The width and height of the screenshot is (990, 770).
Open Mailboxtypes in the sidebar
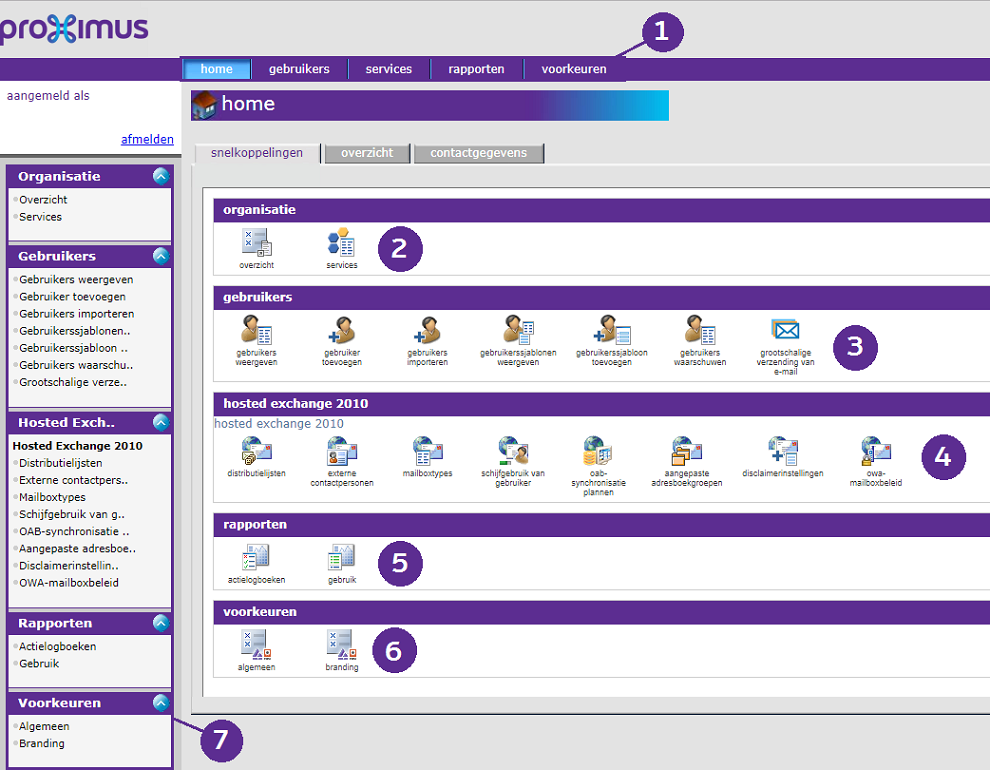point(52,497)
